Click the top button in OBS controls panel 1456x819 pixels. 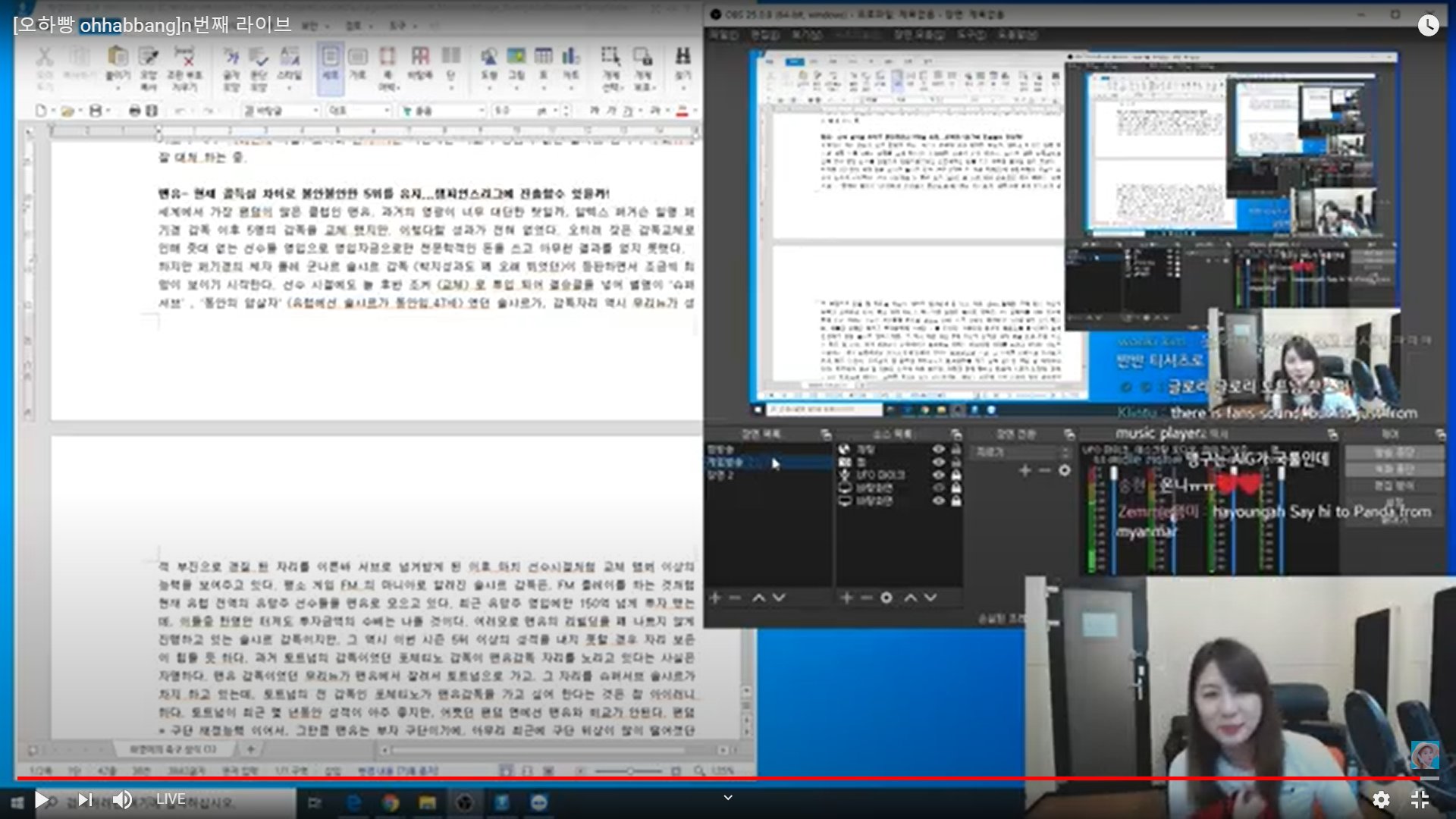tap(1394, 453)
